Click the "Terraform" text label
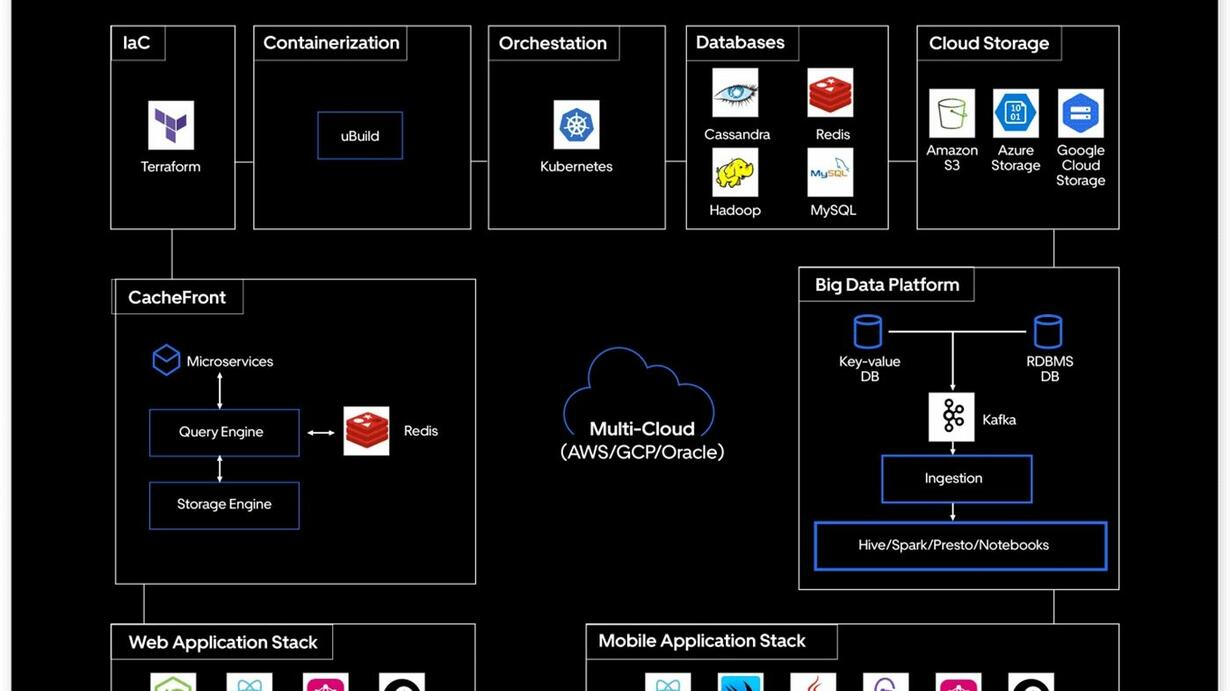This screenshot has width=1230, height=691. 171,167
